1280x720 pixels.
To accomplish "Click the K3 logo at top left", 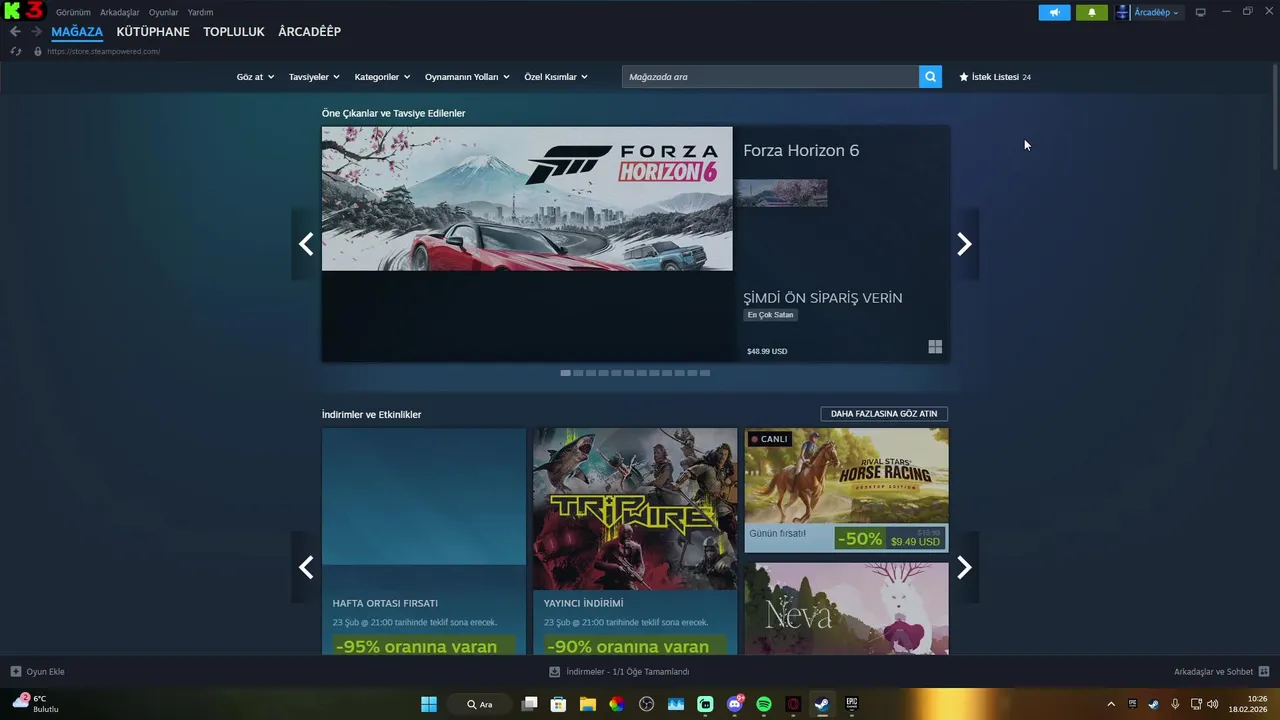I will pyautogui.click(x=23, y=11).
